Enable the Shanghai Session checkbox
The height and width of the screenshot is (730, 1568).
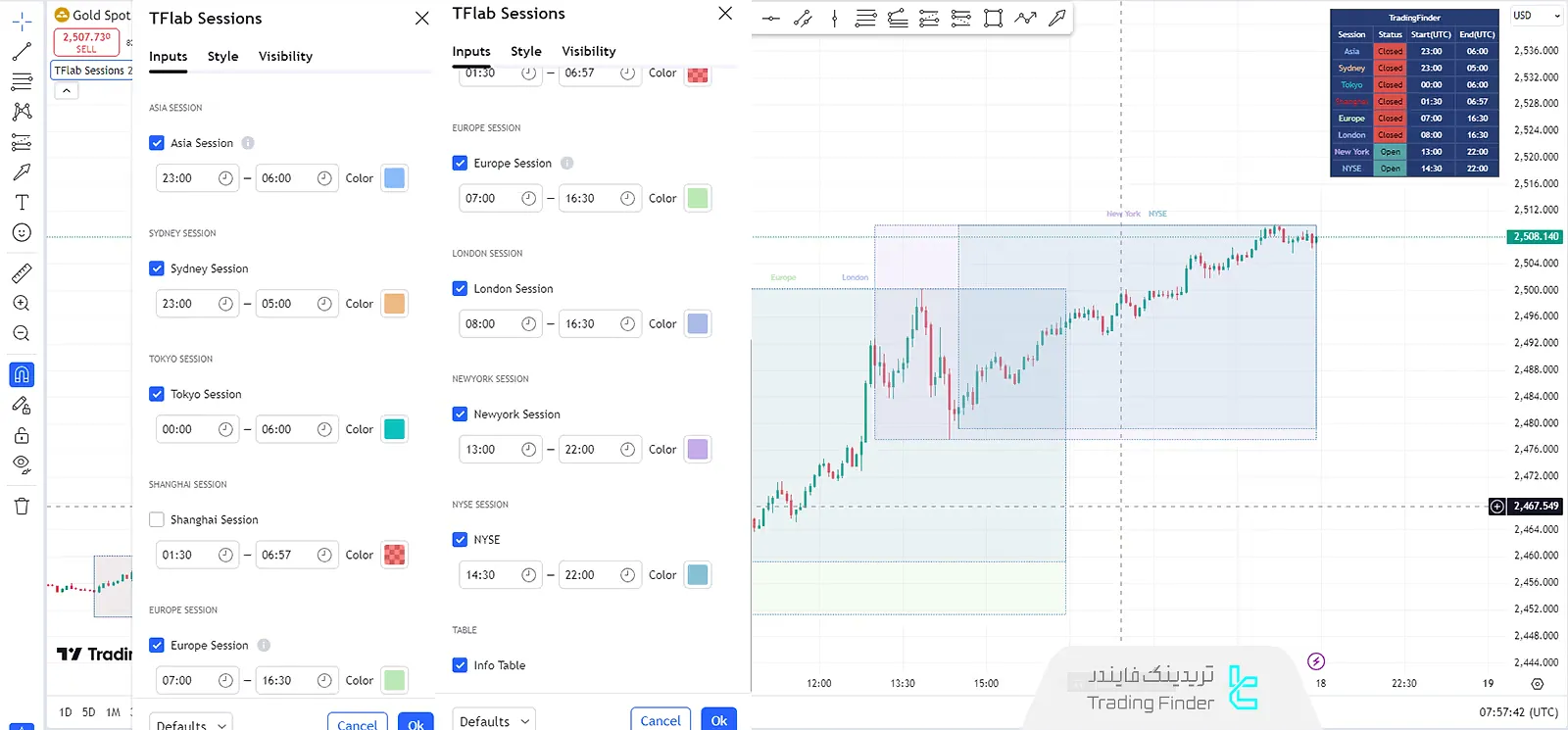point(157,520)
